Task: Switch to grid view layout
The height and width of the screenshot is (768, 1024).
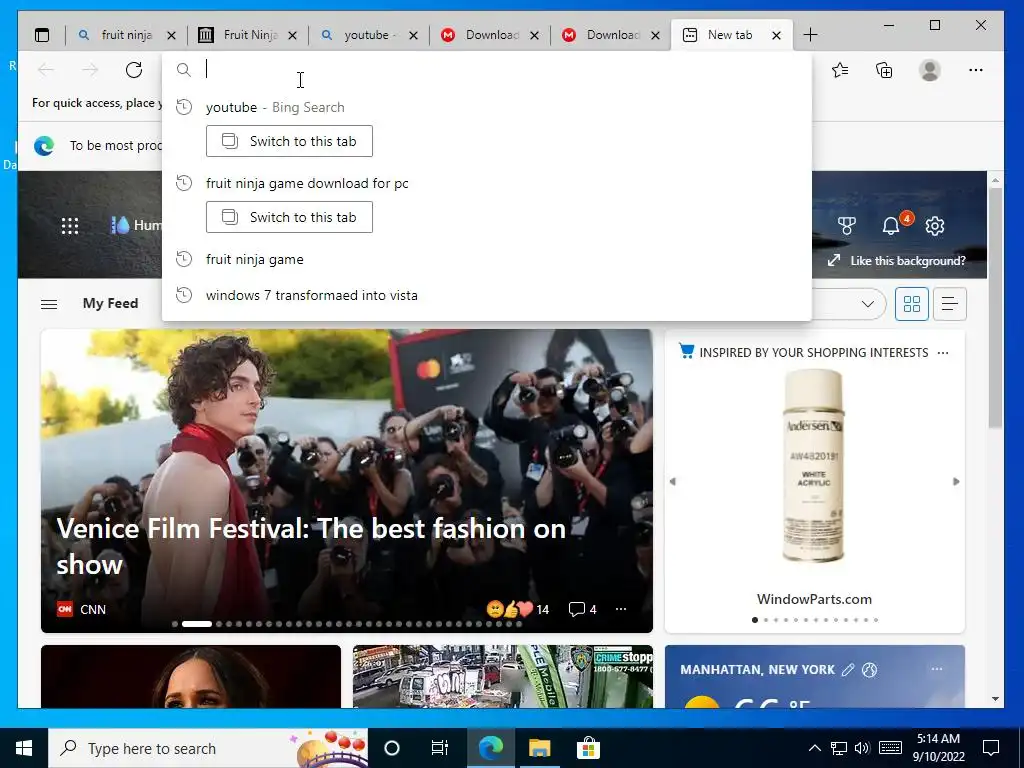Action: tap(912, 304)
